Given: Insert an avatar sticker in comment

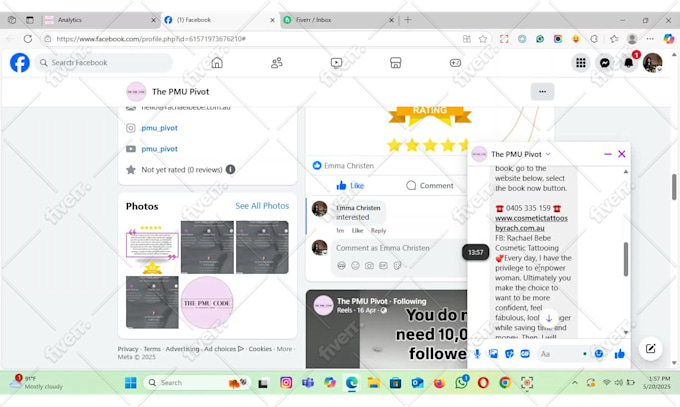Looking at the screenshot, I should pyautogui.click(x=341, y=266).
